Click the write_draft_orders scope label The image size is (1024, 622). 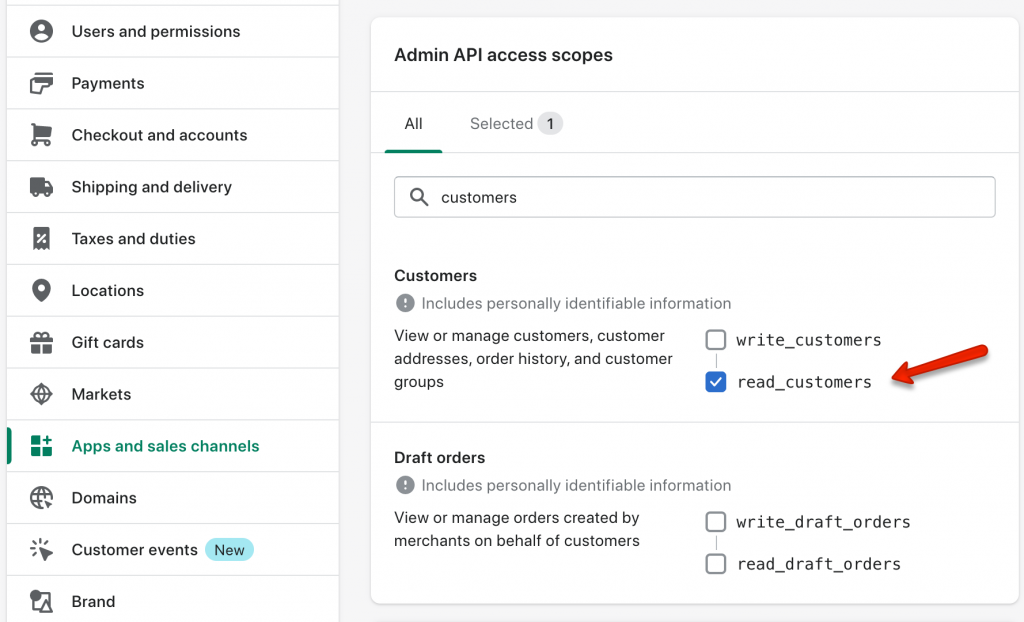[x=823, y=521]
